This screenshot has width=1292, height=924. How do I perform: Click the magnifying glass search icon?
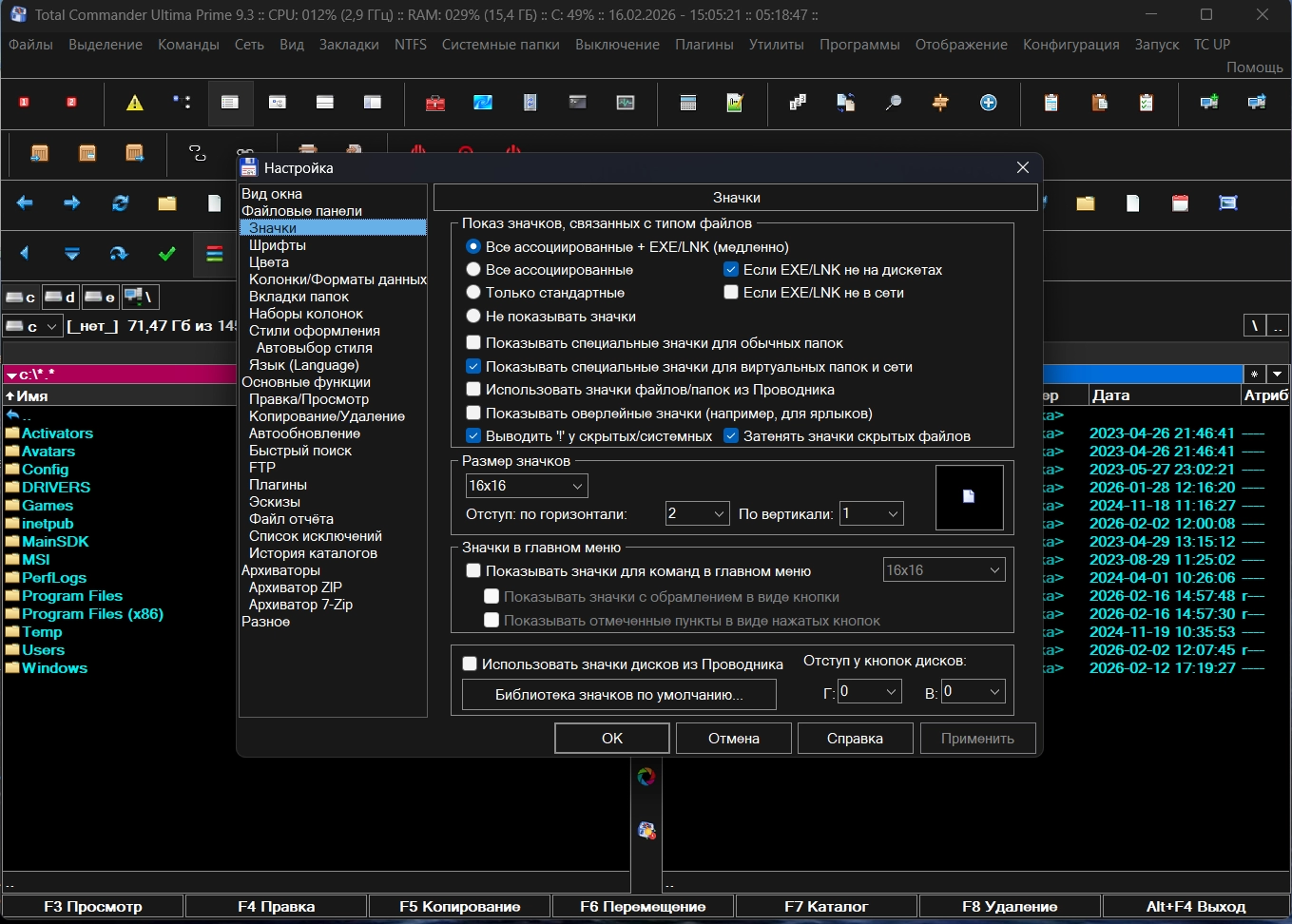pyautogui.click(x=893, y=103)
